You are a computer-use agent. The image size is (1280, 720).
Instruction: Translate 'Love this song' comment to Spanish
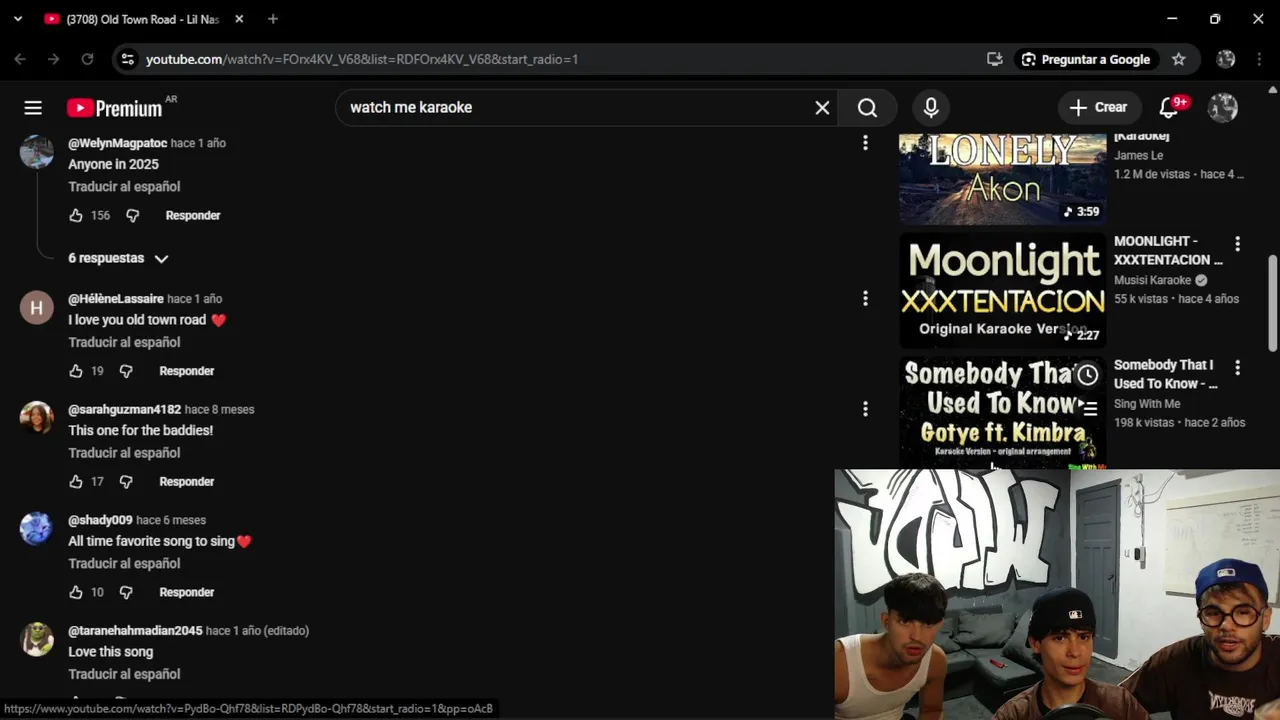(x=124, y=674)
